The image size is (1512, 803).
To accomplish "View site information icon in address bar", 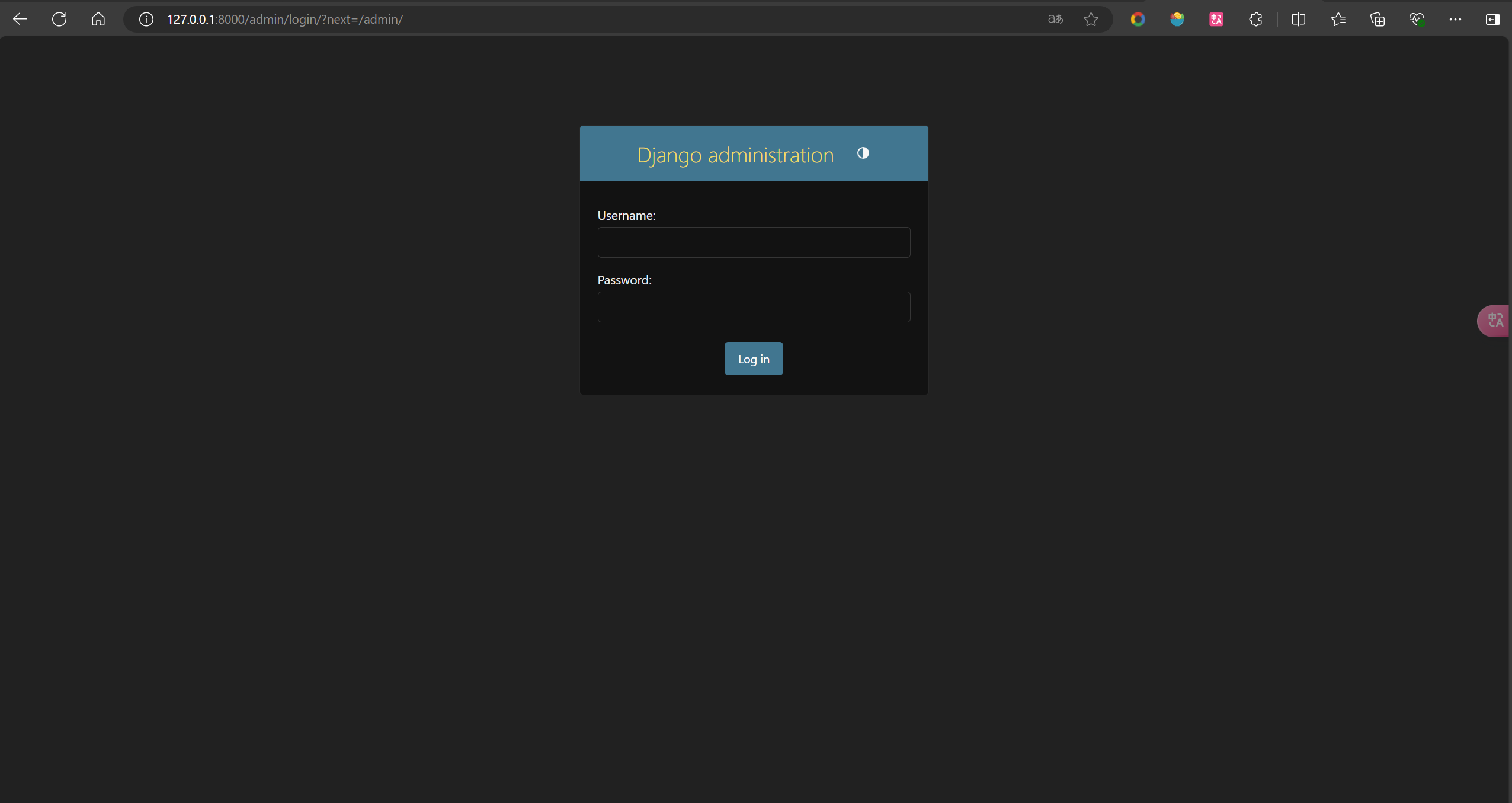I will click(x=146, y=20).
